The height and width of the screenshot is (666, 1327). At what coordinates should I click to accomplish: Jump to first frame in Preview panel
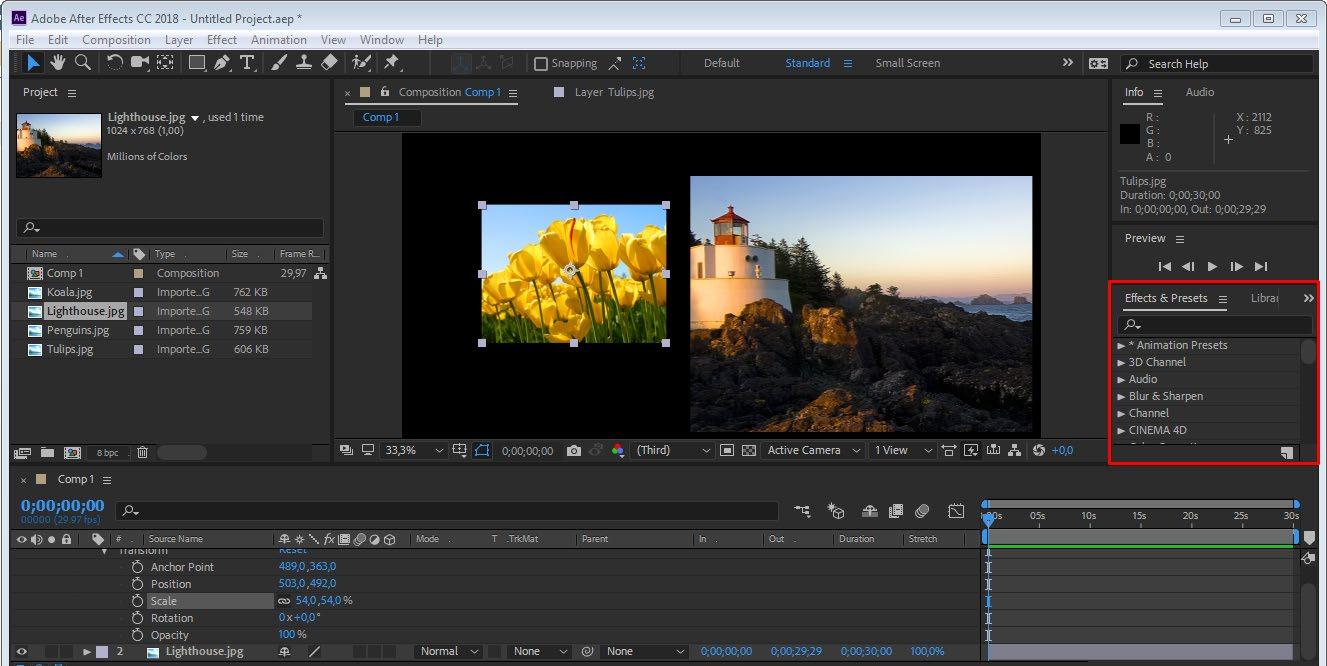1164,267
